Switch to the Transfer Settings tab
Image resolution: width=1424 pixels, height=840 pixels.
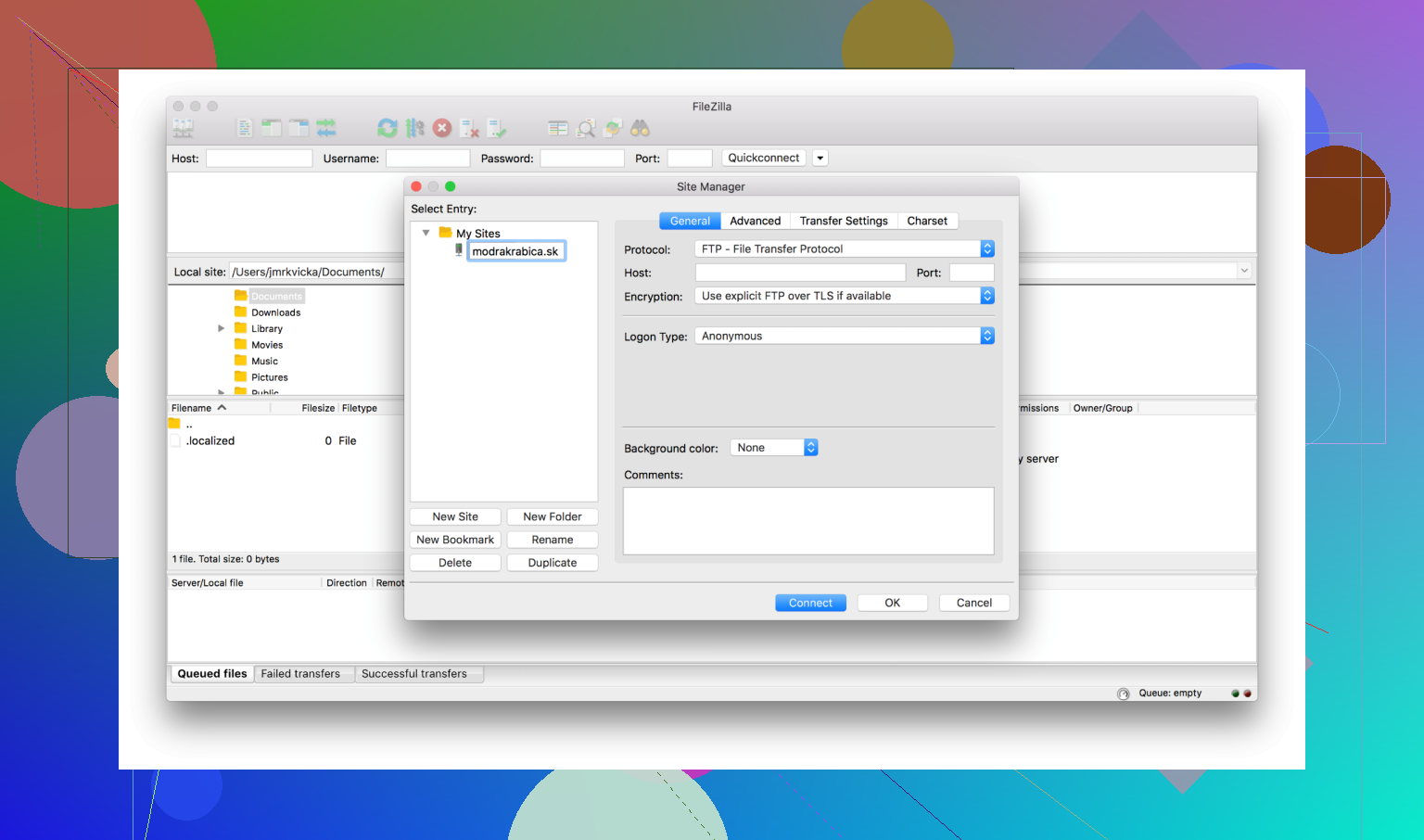click(x=843, y=221)
